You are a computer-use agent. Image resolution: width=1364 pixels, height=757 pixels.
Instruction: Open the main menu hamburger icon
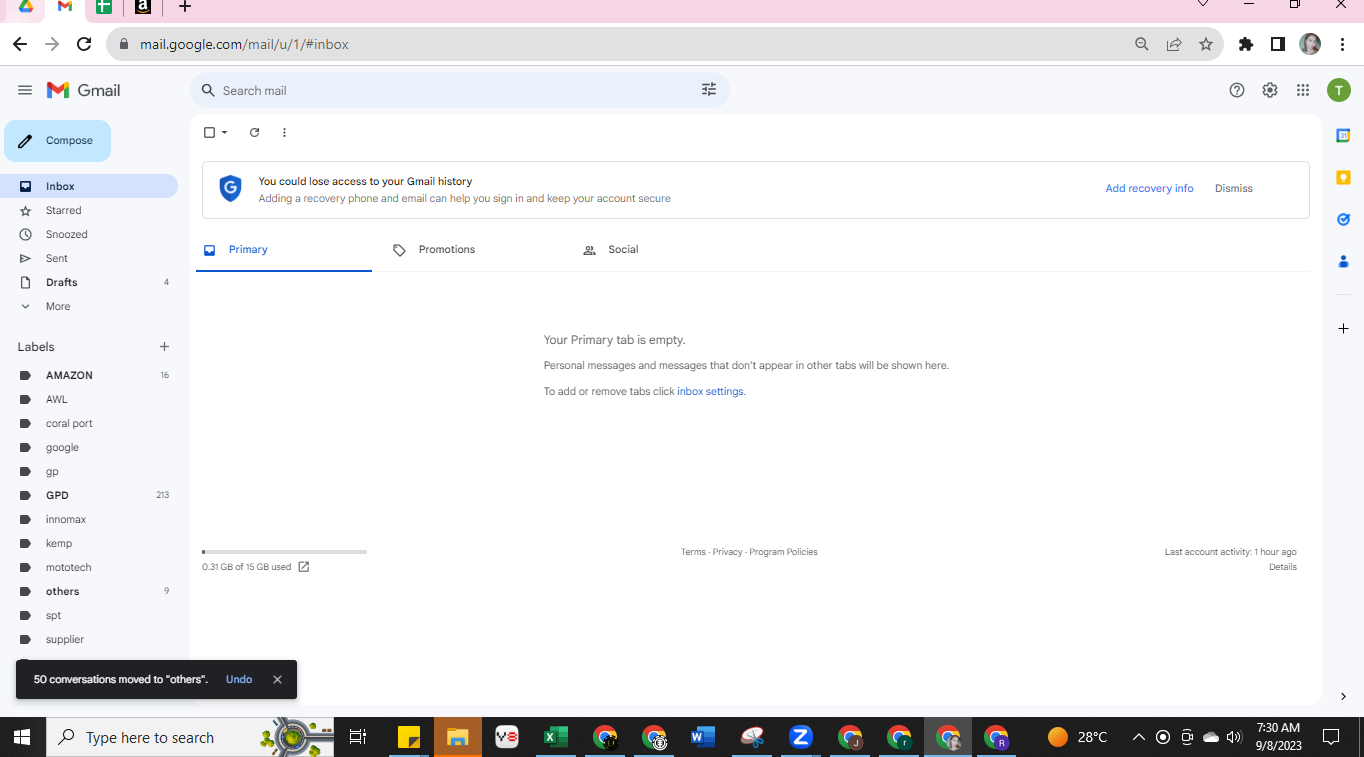point(25,90)
